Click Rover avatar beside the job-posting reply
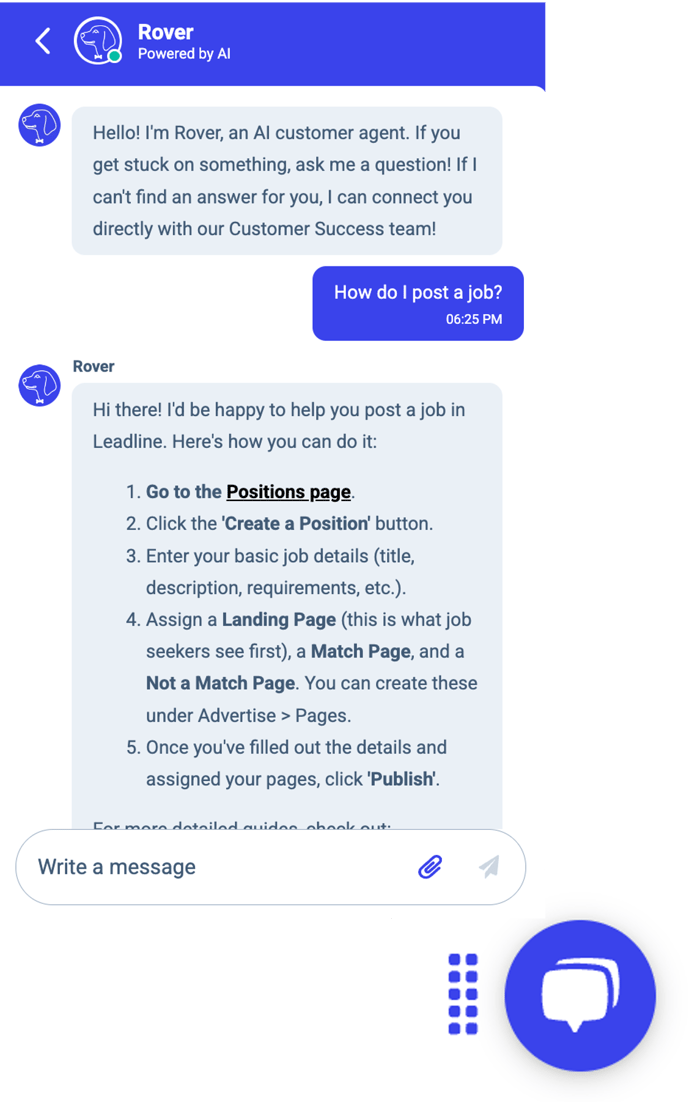 tap(40, 385)
